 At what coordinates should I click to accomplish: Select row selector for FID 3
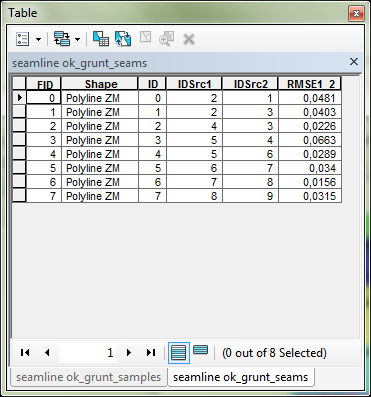coord(19,140)
